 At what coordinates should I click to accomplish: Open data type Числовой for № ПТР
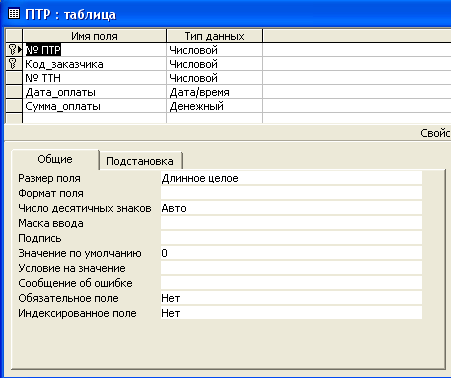(x=214, y=50)
